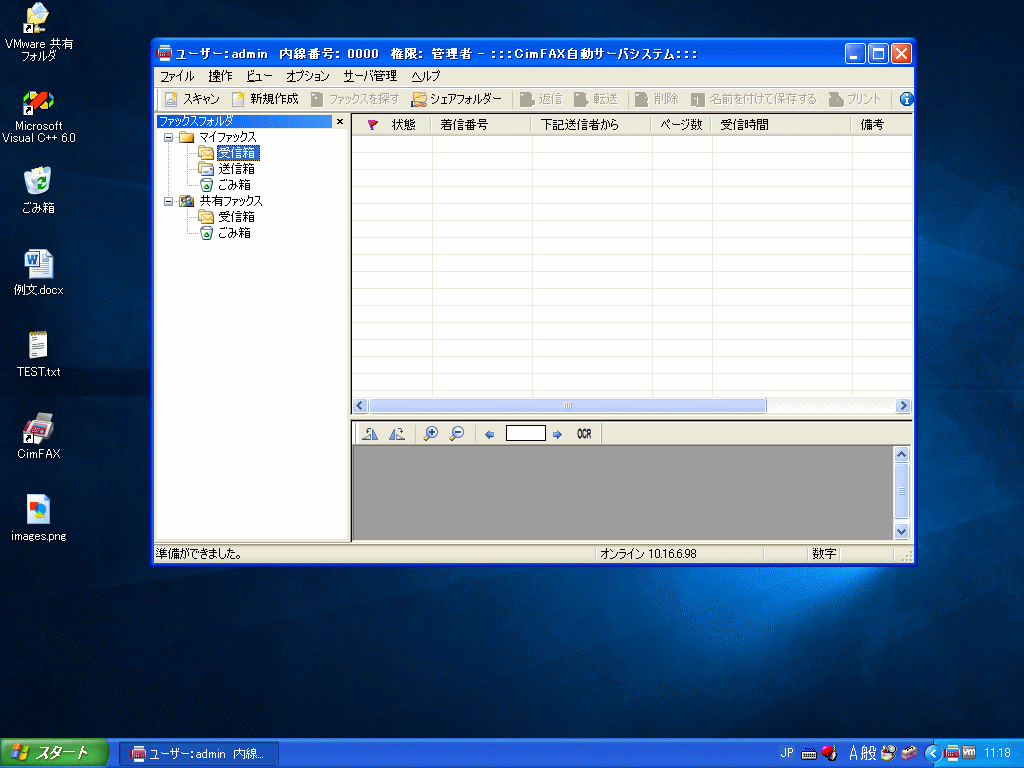Go to previous fax page arrow
This screenshot has height=768, width=1024.
489,434
